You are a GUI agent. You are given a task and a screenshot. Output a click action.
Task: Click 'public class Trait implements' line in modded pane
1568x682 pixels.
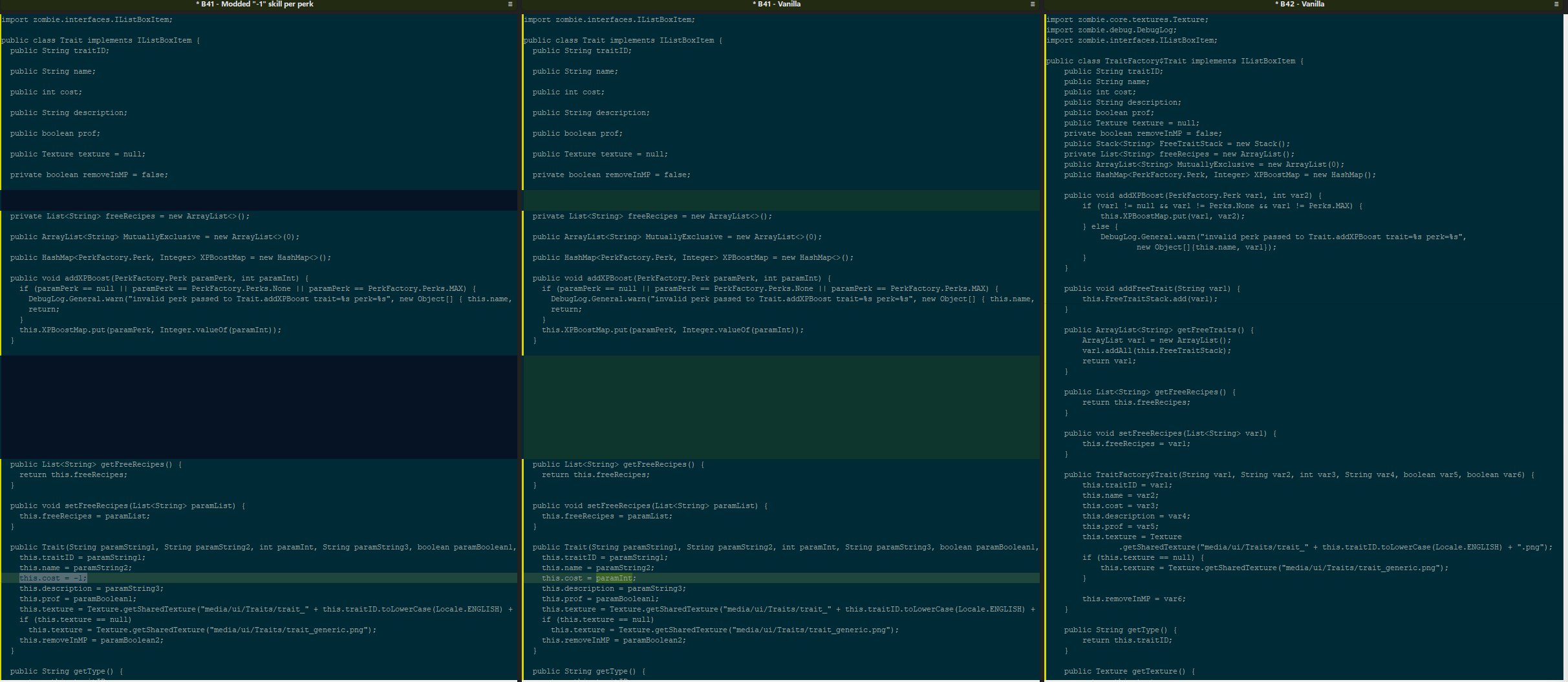pyautogui.click(x=101, y=40)
